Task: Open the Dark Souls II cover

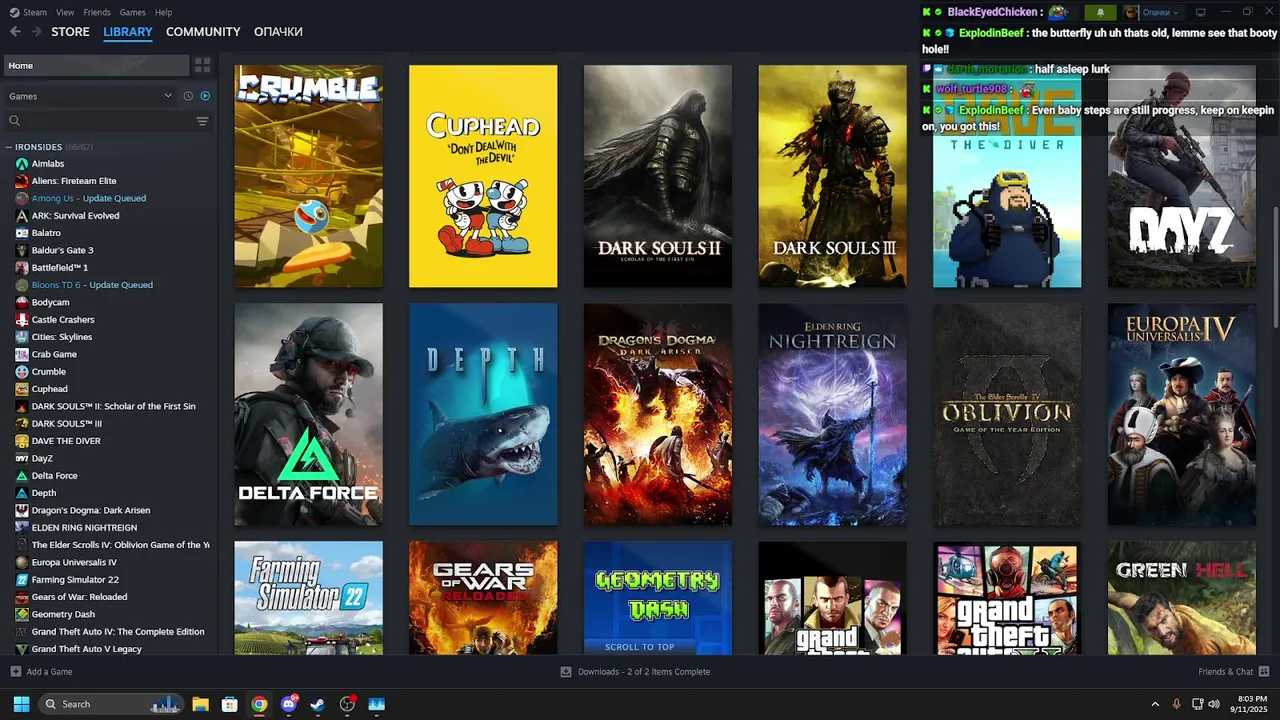Action: pos(658,176)
